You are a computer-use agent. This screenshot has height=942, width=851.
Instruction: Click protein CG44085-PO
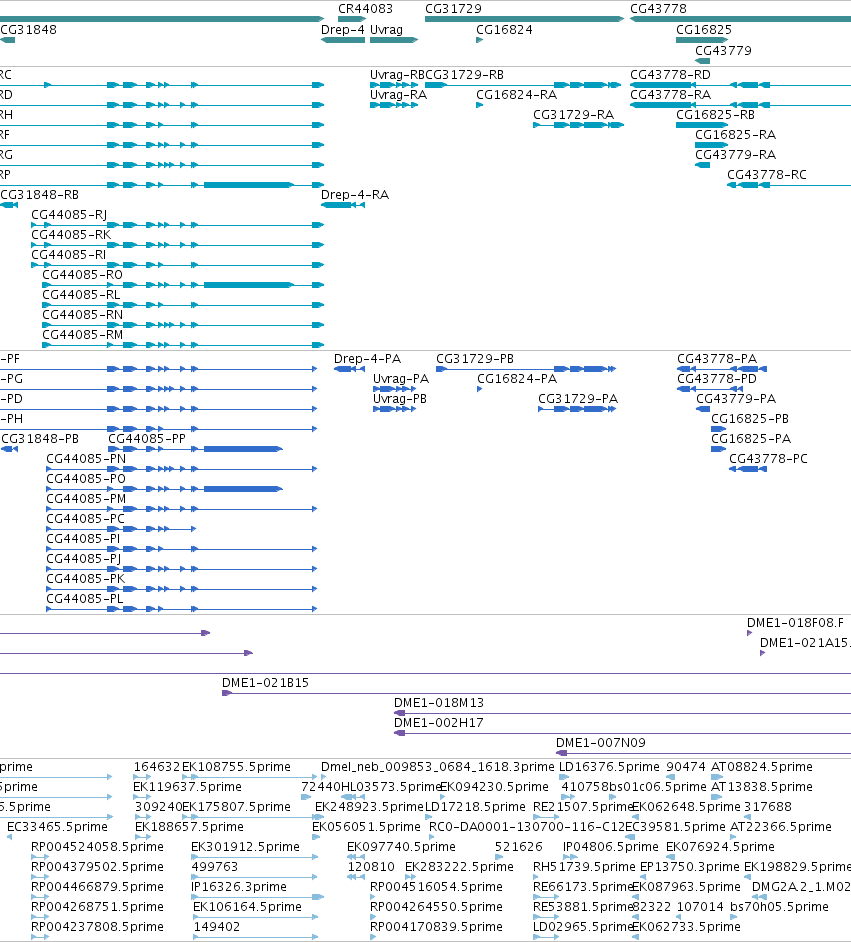[86, 479]
